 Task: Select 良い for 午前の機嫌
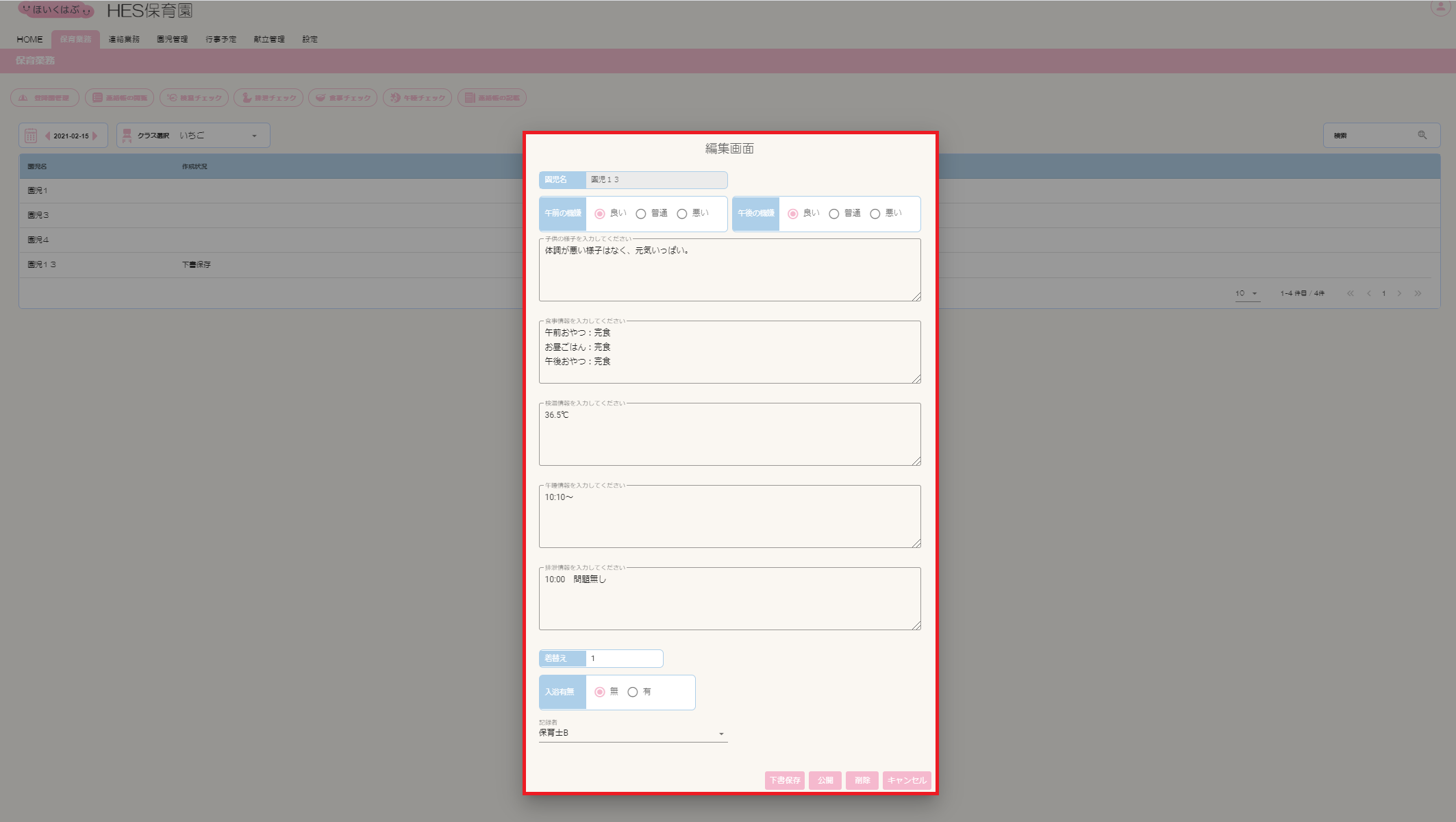click(600, 214)
